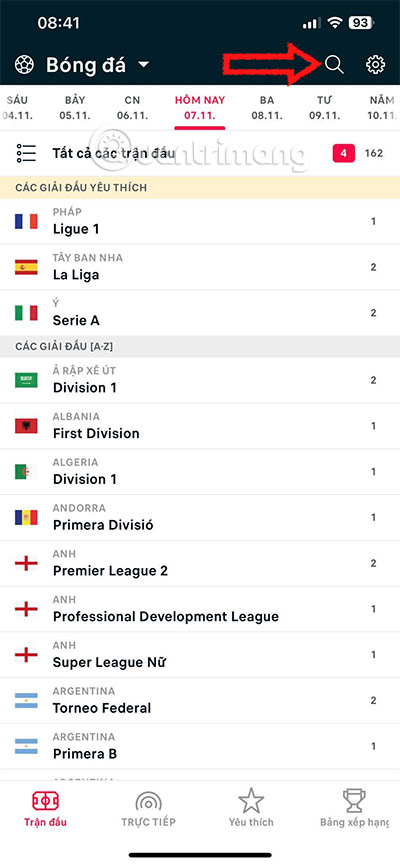
Task: Tap the list icon beside Tất cả các trận đấu
Action: click(26, 153)
